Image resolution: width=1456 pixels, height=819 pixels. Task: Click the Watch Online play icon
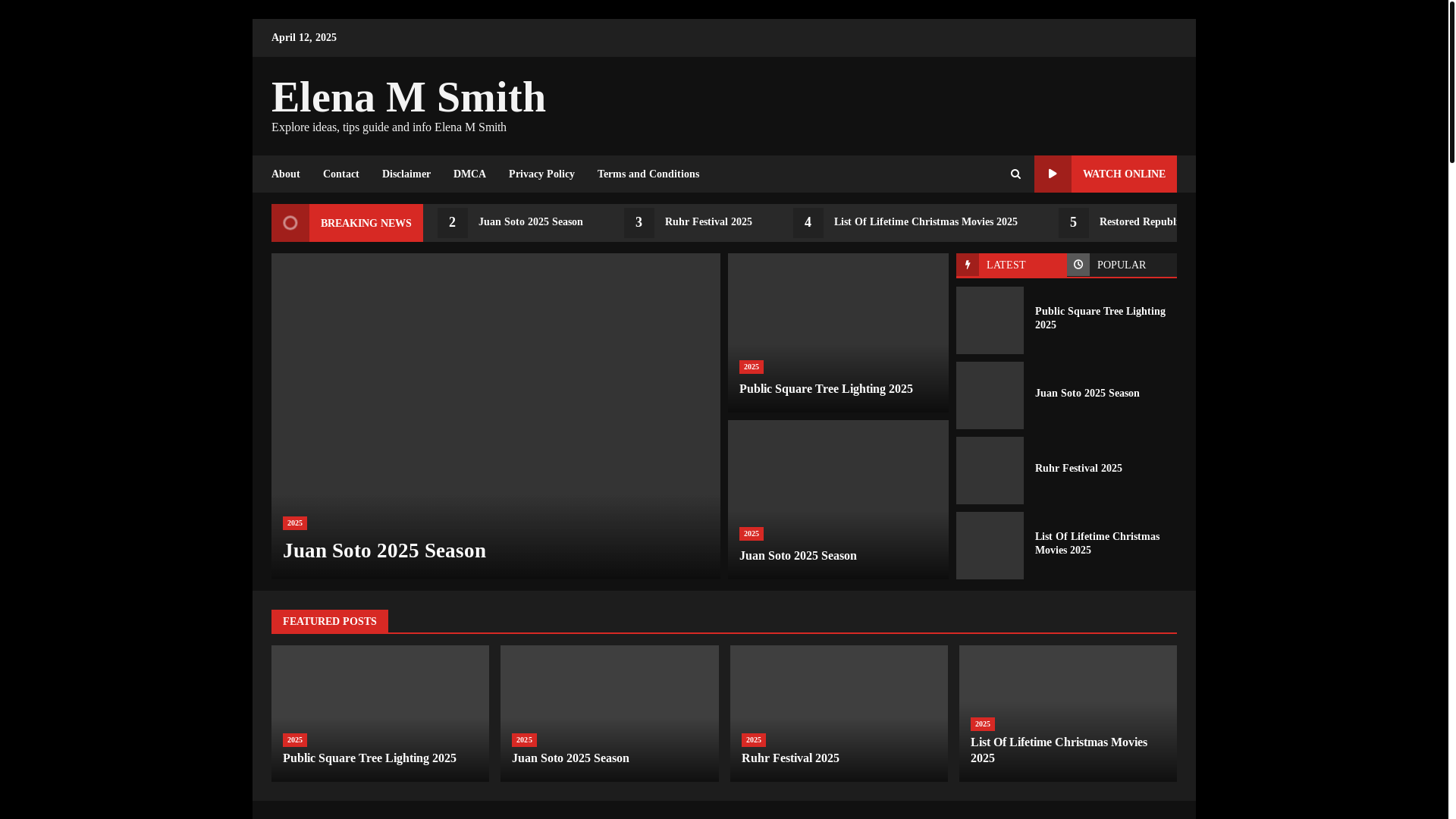(1053, 174)
